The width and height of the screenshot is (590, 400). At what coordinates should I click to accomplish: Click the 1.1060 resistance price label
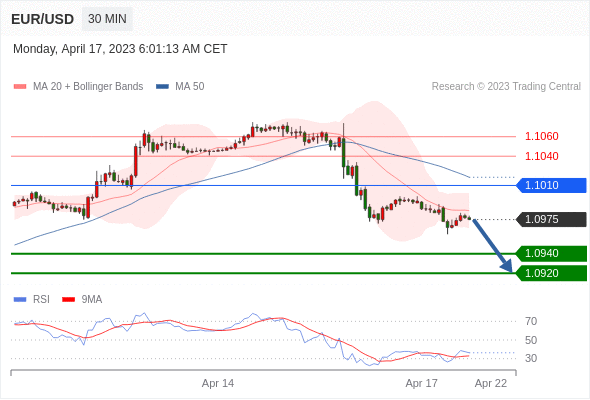541,136
